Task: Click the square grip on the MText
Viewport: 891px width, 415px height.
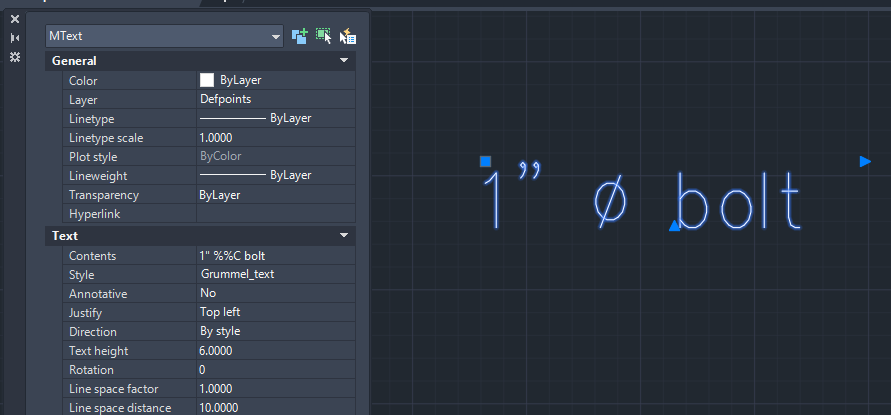Action: [485, 161]
